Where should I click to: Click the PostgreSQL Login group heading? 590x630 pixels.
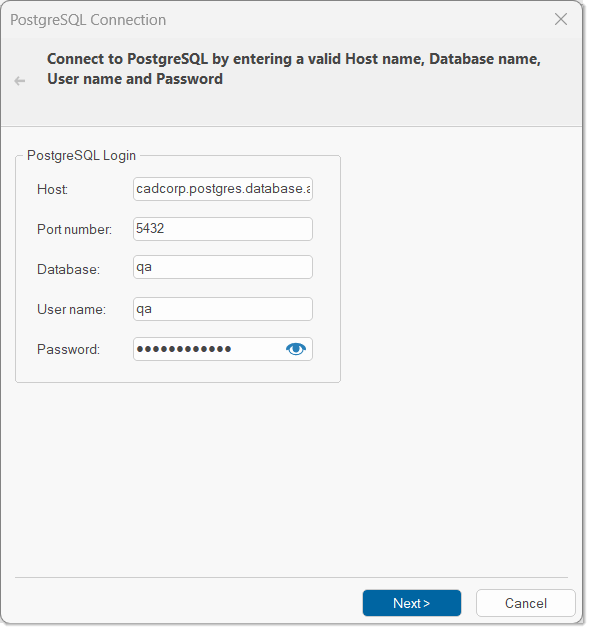click(82, 155)
